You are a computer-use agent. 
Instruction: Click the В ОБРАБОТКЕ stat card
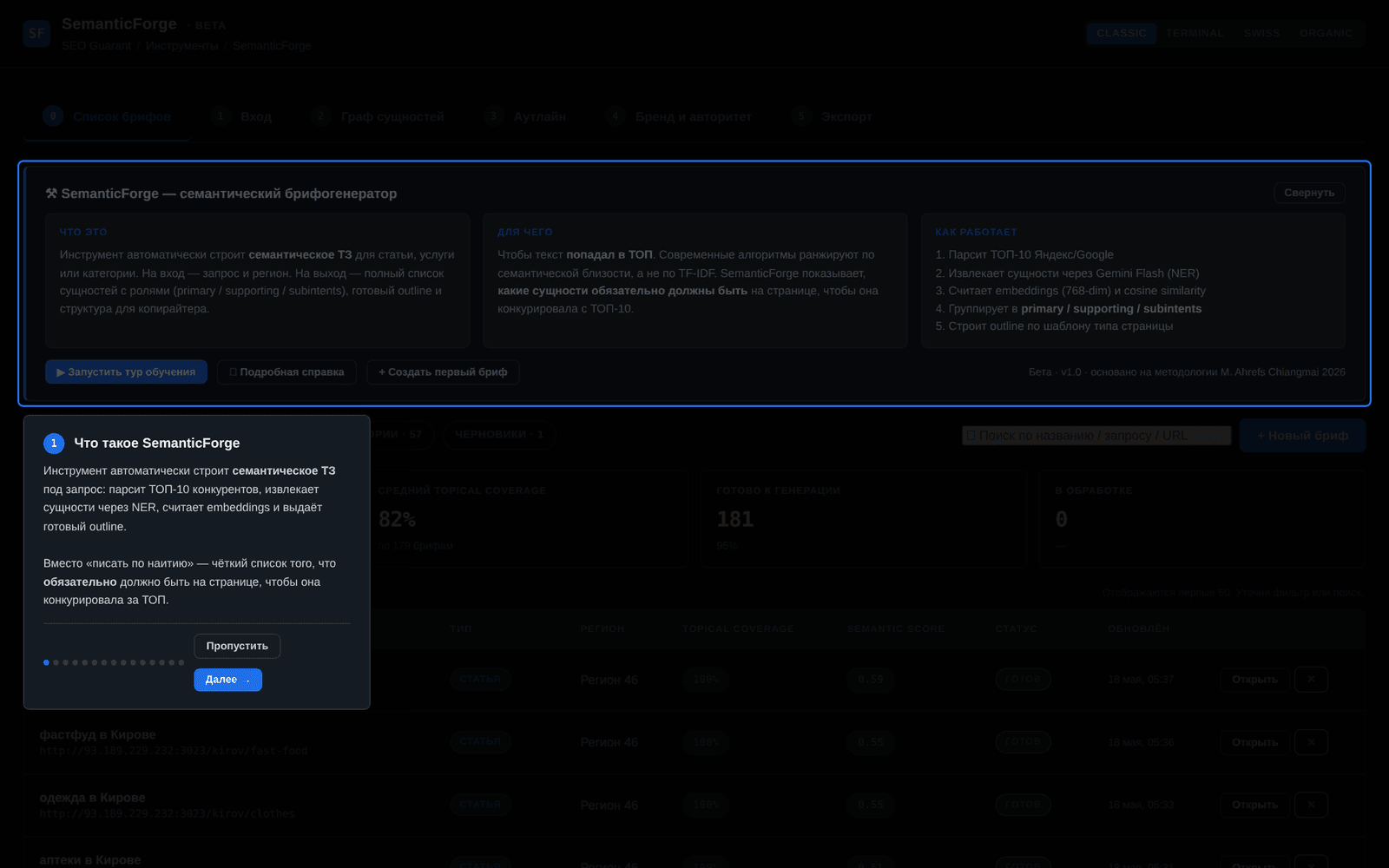(x=1201, y=519)
